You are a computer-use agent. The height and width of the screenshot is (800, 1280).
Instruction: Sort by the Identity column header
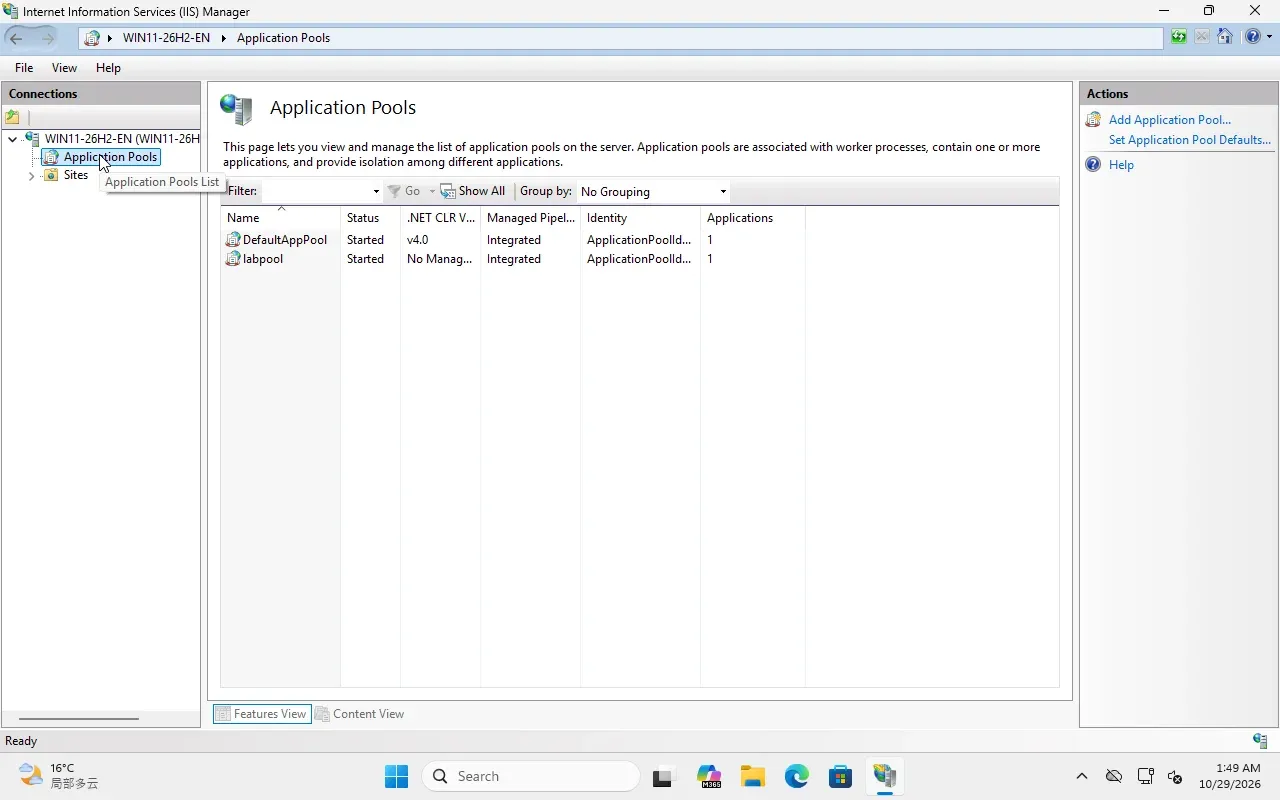(x=640, y=218)
